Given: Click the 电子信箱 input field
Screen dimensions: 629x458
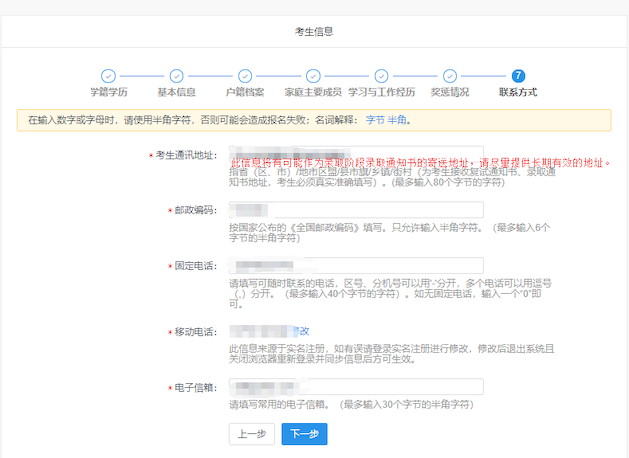Looking at the screenshot, I should (x=355, y=387).
